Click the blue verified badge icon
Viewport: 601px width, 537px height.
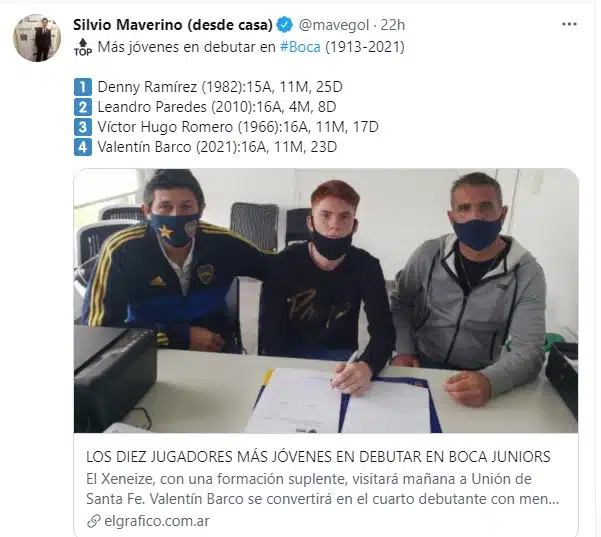click(x=284, y=25)
